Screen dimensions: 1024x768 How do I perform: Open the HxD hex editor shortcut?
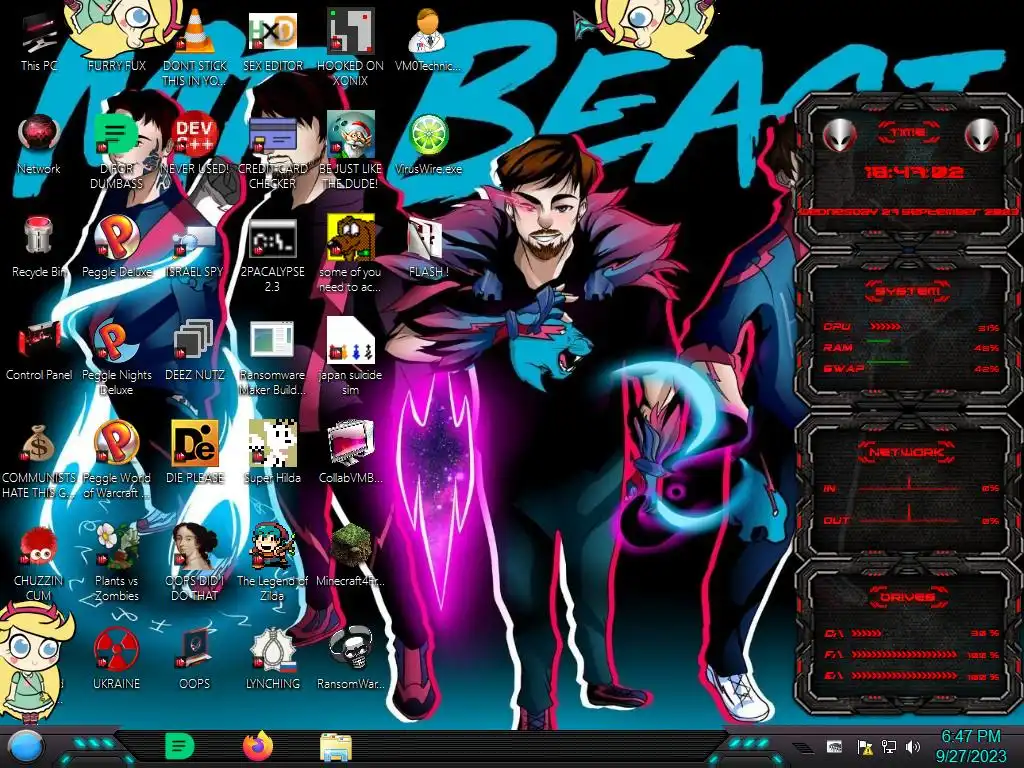pos(273,31)
